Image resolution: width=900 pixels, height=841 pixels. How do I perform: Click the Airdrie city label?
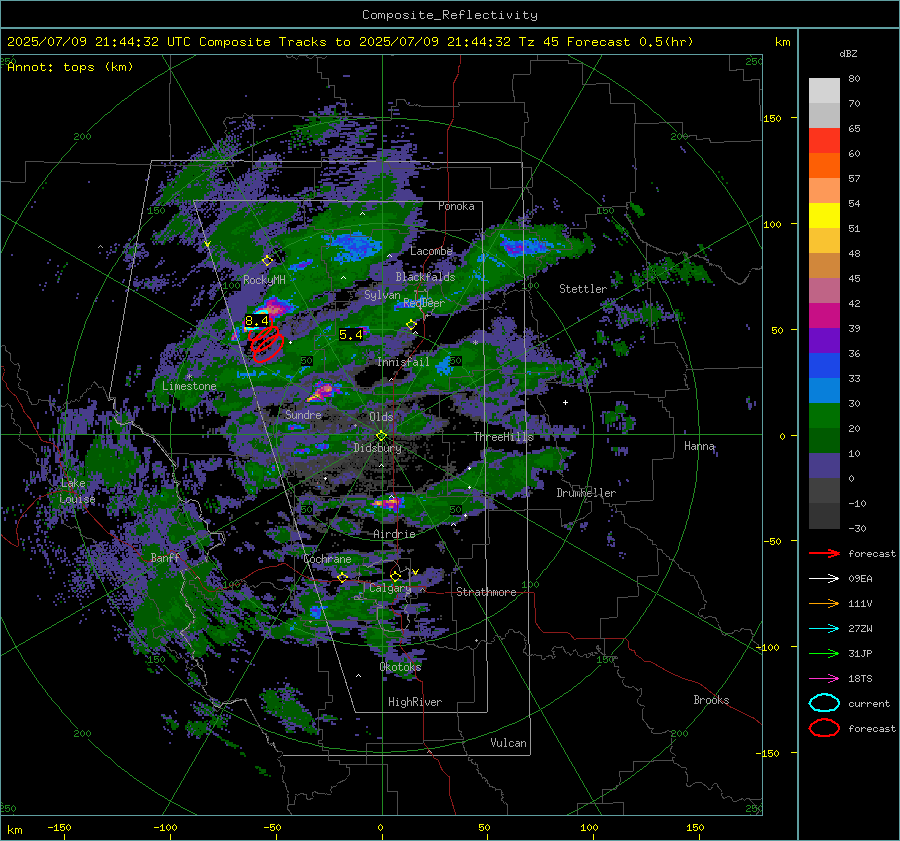(x=394, y=534)
